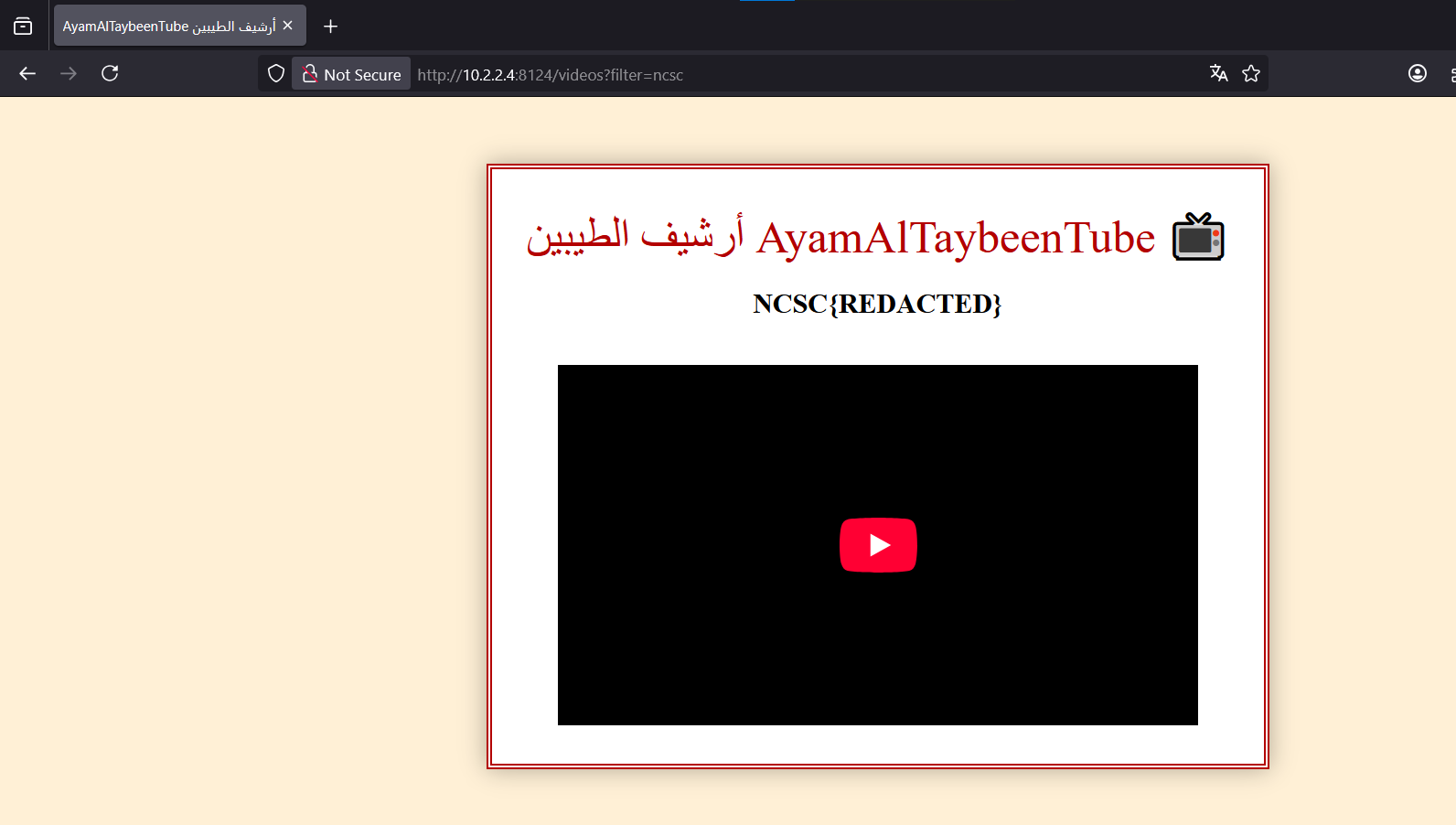Go back to the previous page

click(x=27, y=73)
